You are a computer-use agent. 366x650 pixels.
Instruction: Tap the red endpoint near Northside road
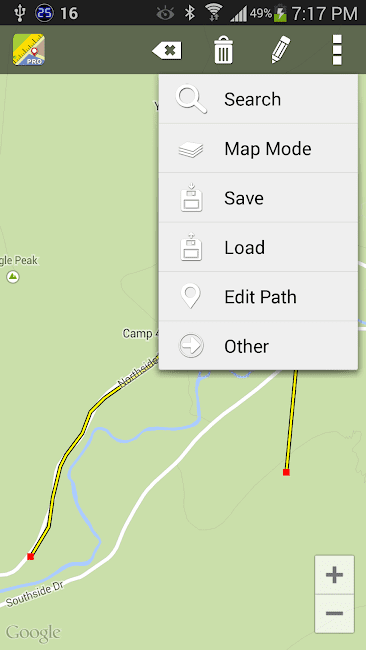tap(30, 556)
